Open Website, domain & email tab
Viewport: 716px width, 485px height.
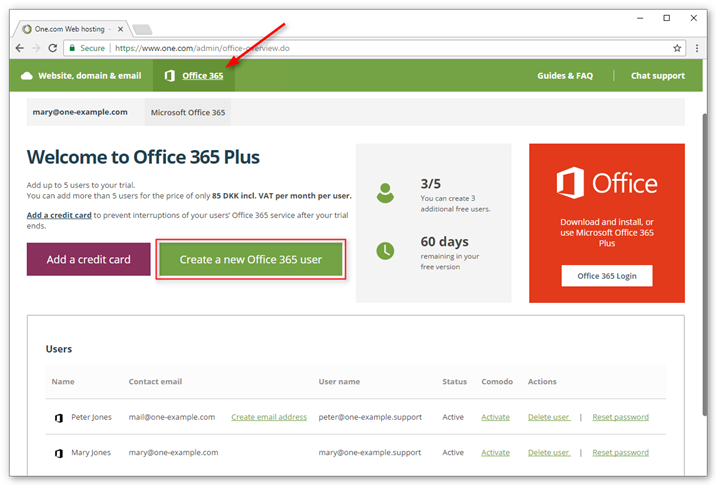pos(81,76)
